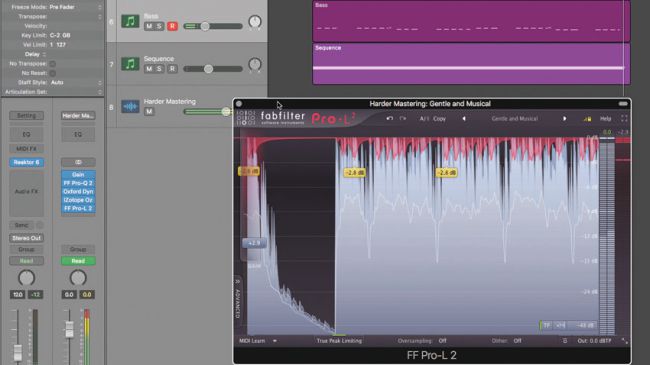The height and width of the screenshot is (365, 650).
Task: Open Help in Pro-L 2
Action: [606, 119]
